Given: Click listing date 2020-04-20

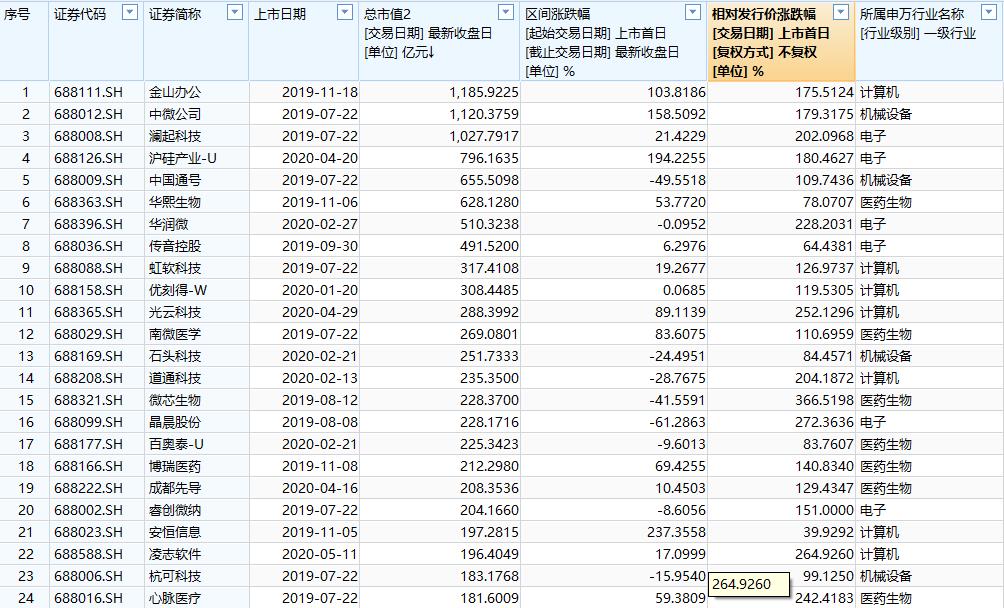Looking at the screenshot, I should coord(320,158).
